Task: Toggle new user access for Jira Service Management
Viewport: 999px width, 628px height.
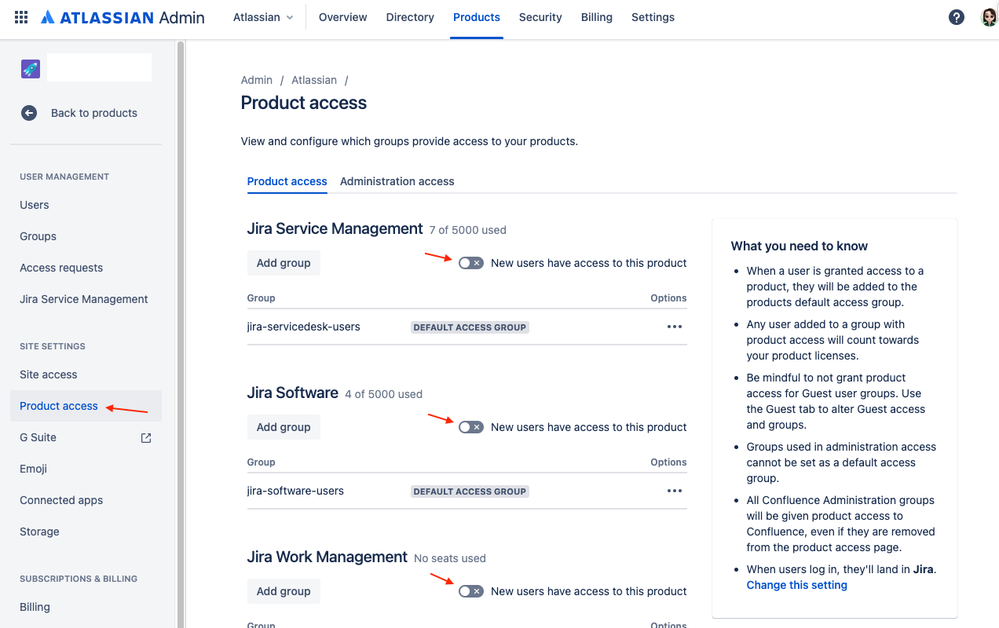Action: [471, 263]
